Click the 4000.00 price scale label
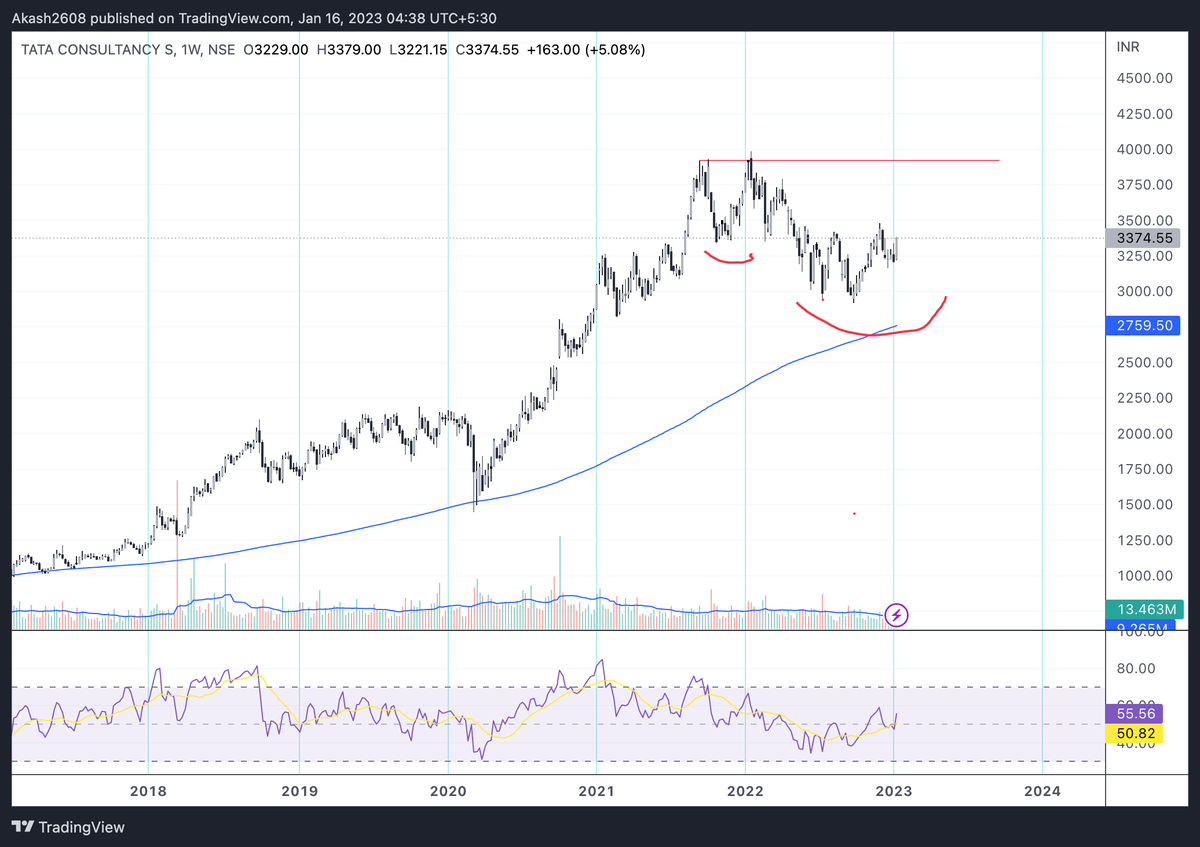The image size is (1200, 847). 1144,149
